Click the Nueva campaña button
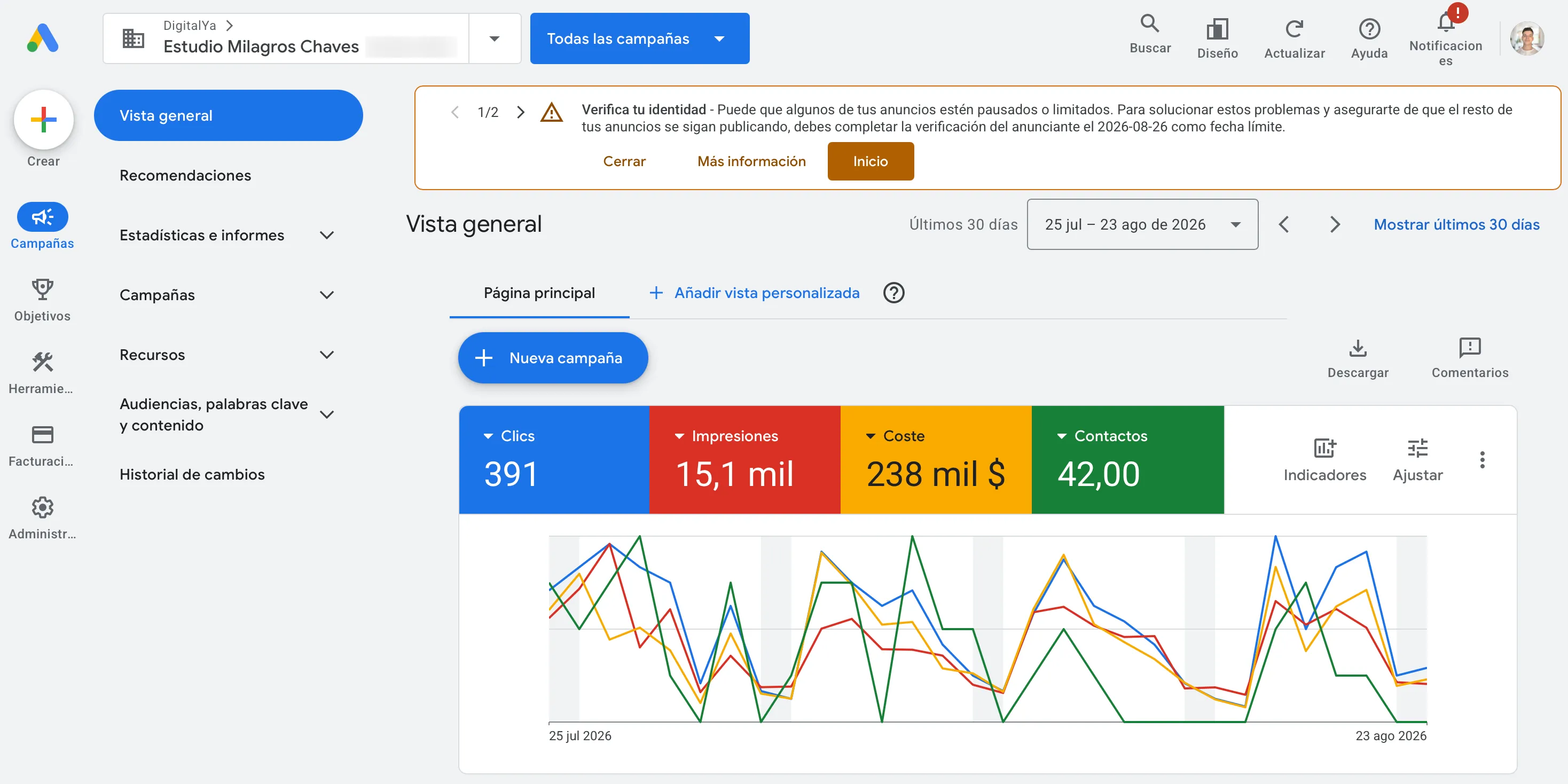The width and height of the screenshot is (1568, 784). tap(553, 357)
